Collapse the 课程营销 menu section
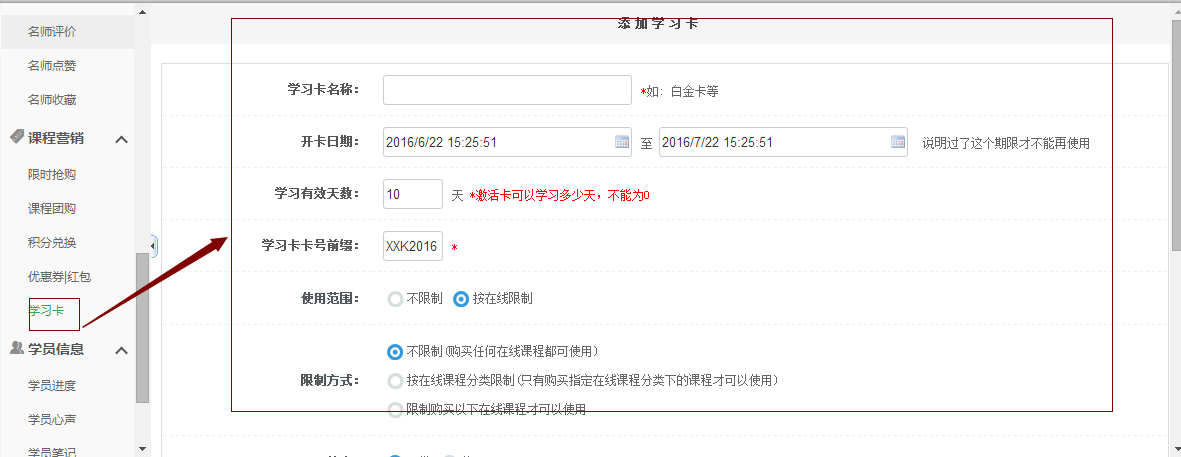The height and width of the screenshot is (457, 1181). pos(121,139)
